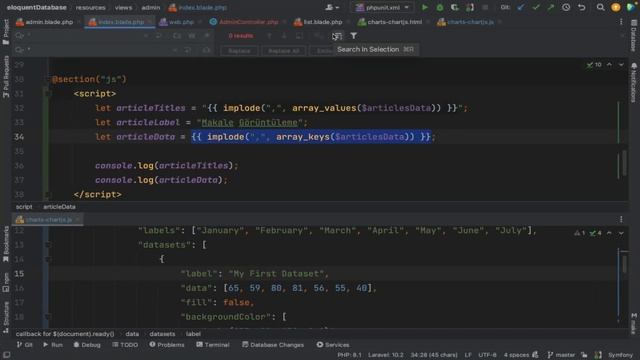
Task: Commit changes with green checkmark
Action: 536,7
